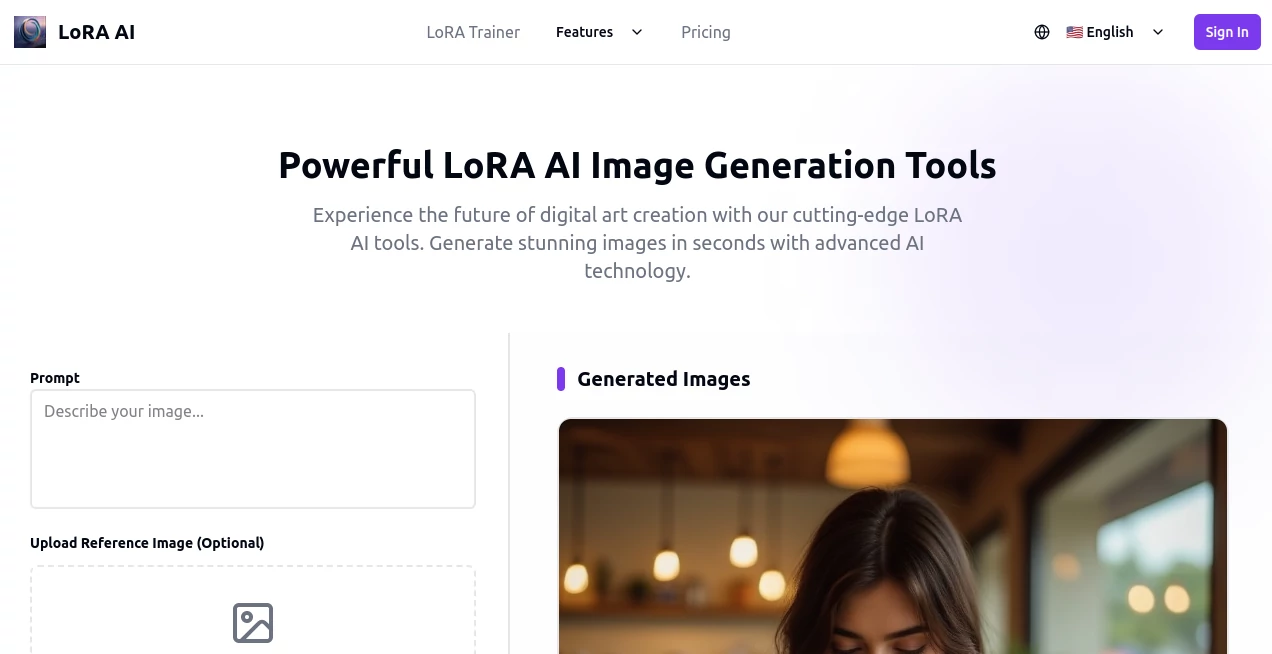Viewport: 1272px width, 654px height.
Task: Click the purple accent bar beside Generated Images
Action: [x=562, y=378]
